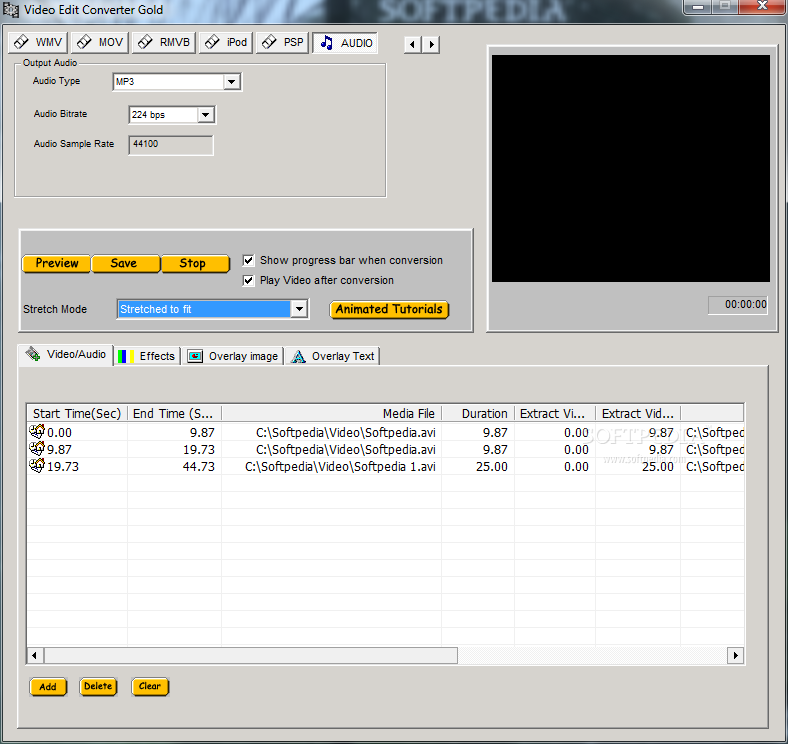
Task: Open the Overlay image tab
Action: click(233, 356)
